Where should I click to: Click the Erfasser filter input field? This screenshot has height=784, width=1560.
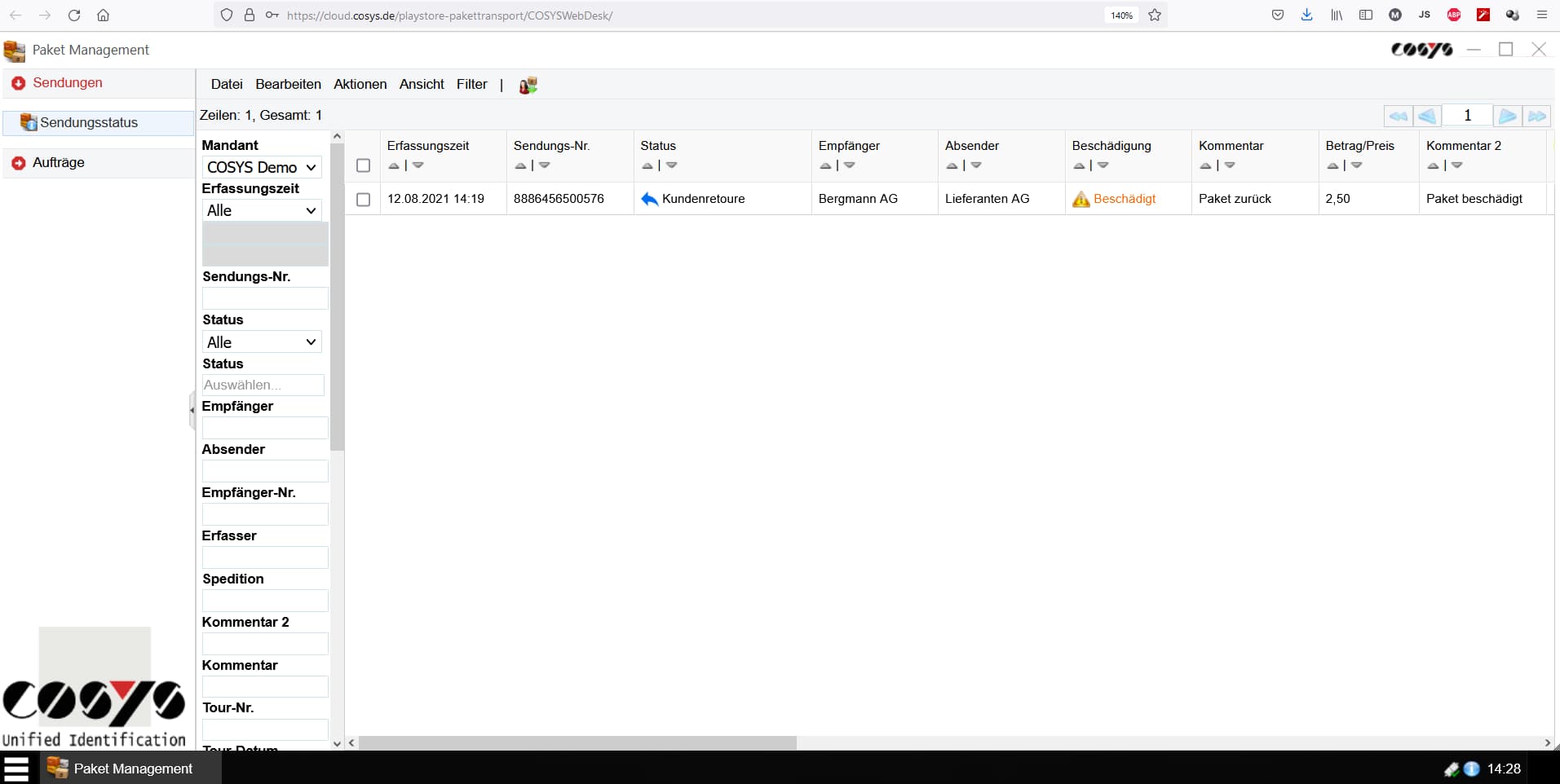265,557
